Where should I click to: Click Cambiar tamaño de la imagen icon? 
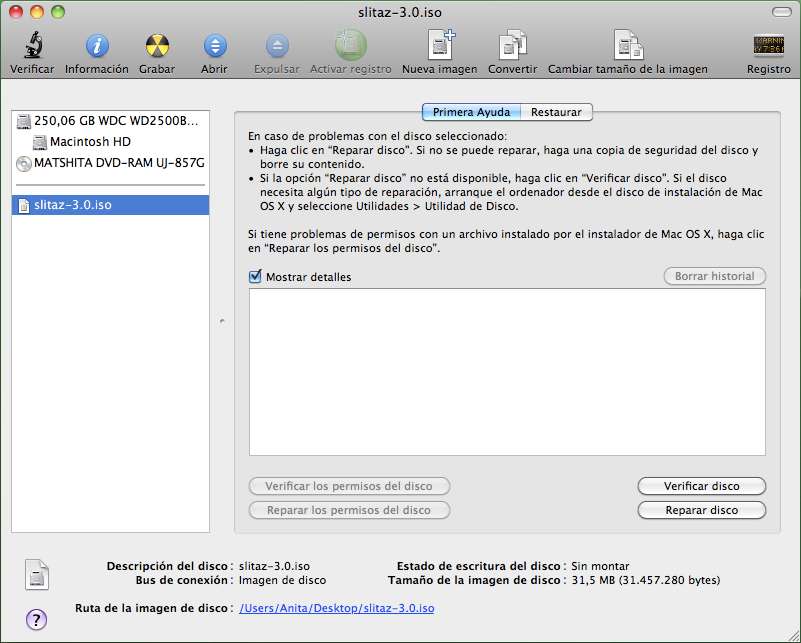tap(628, 45)
